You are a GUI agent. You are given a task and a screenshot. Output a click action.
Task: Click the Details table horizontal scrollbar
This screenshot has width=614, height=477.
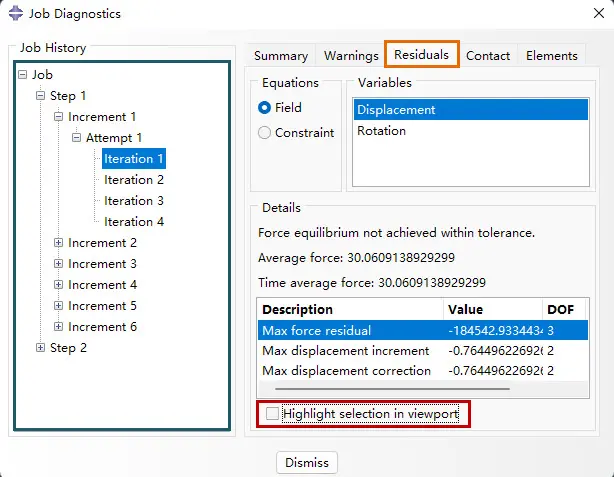(392, 389)
